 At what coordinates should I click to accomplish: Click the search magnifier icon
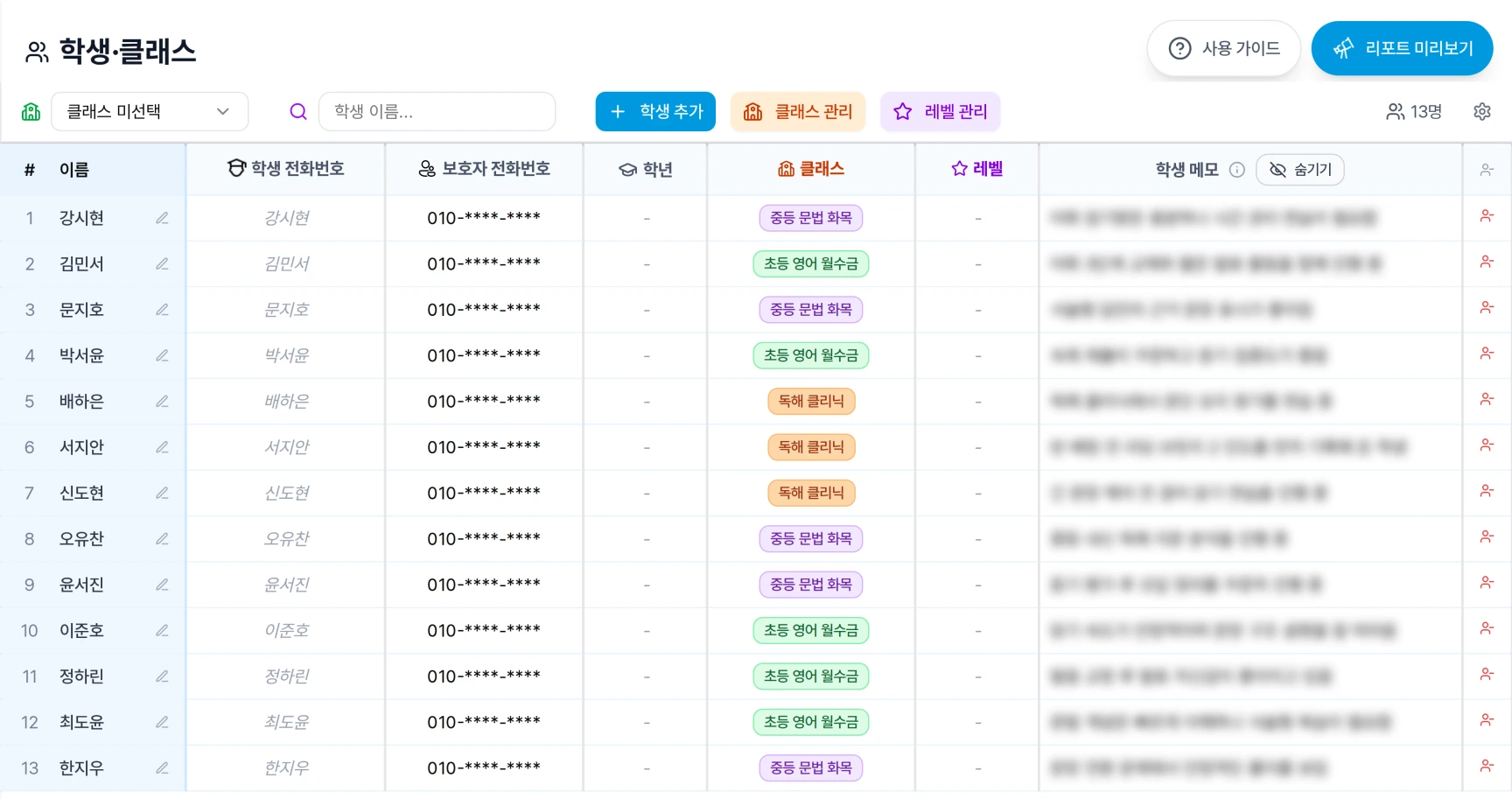[x=298, y=112]
